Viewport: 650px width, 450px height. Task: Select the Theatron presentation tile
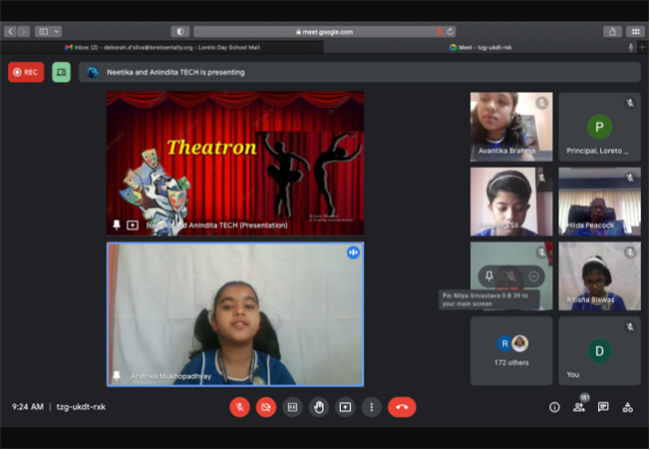[x=235, y=163]
